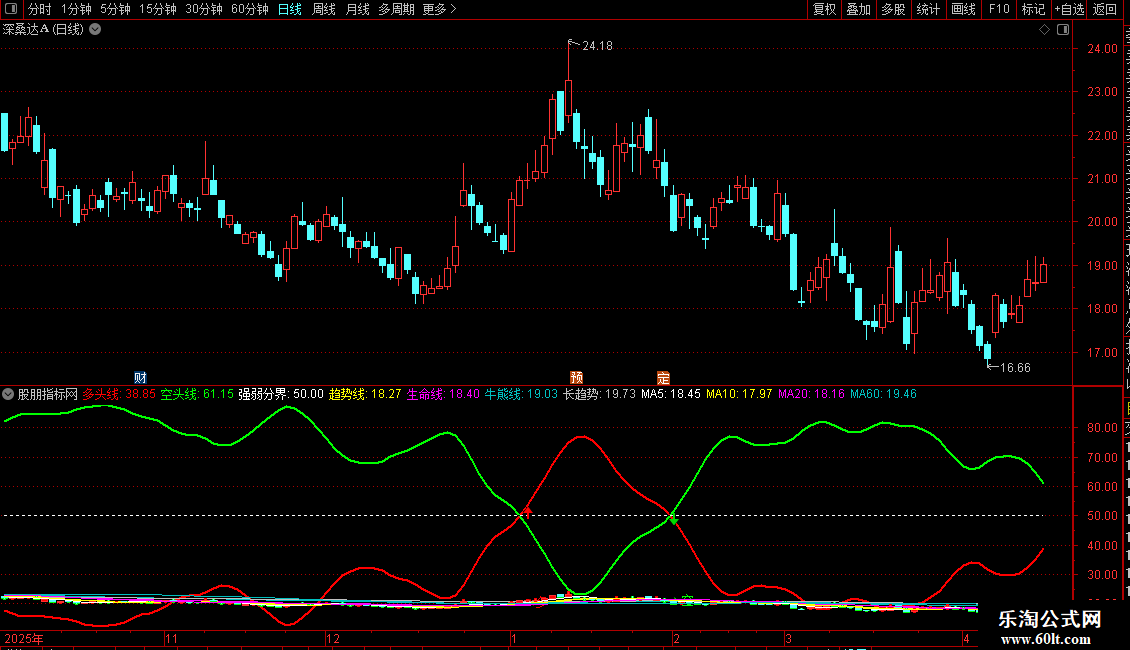
Task: Open the F10 company info
Action: tap(999, 9)
